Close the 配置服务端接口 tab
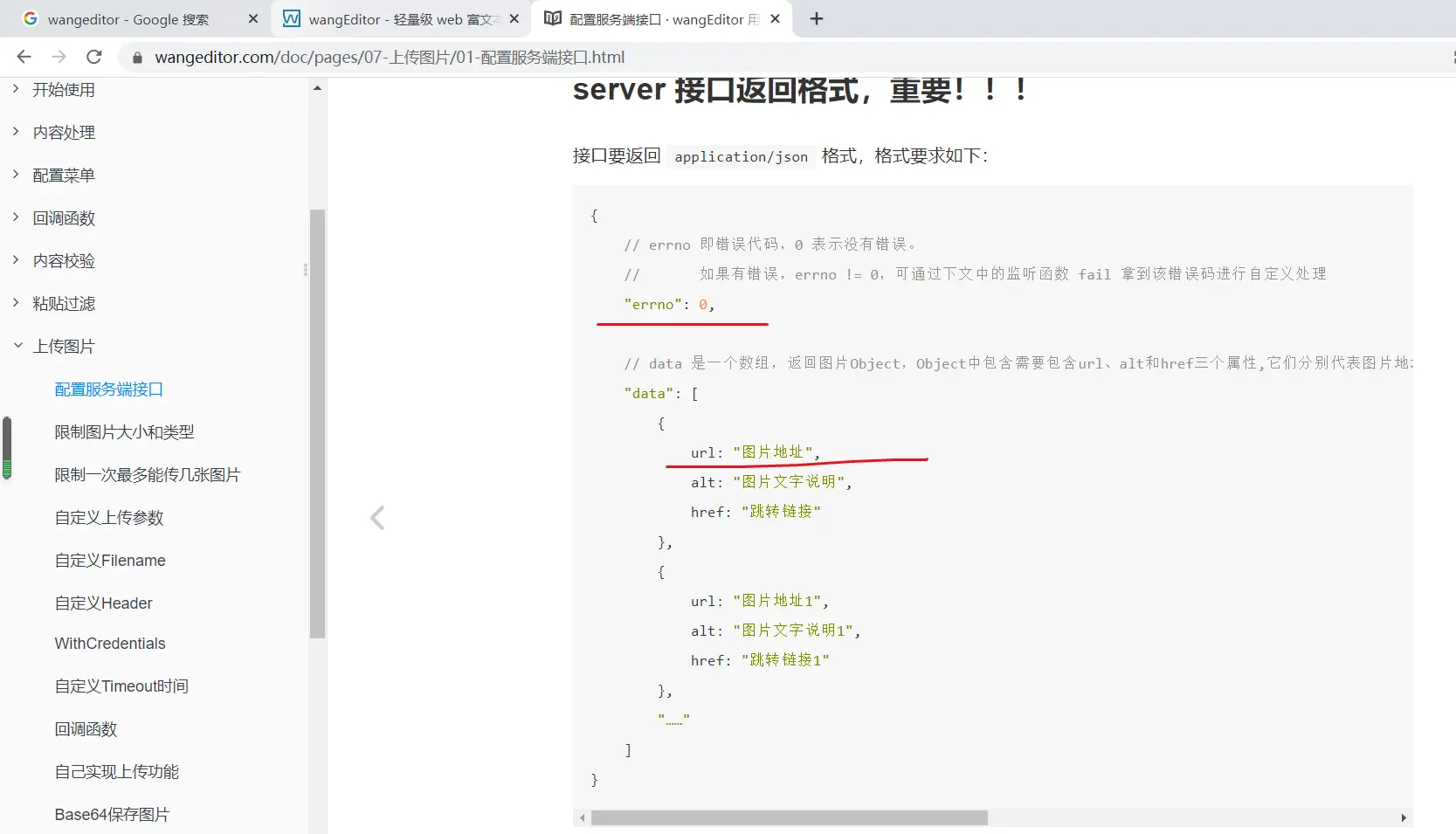Screen dimensions: 1456x834 click(775, 18)
